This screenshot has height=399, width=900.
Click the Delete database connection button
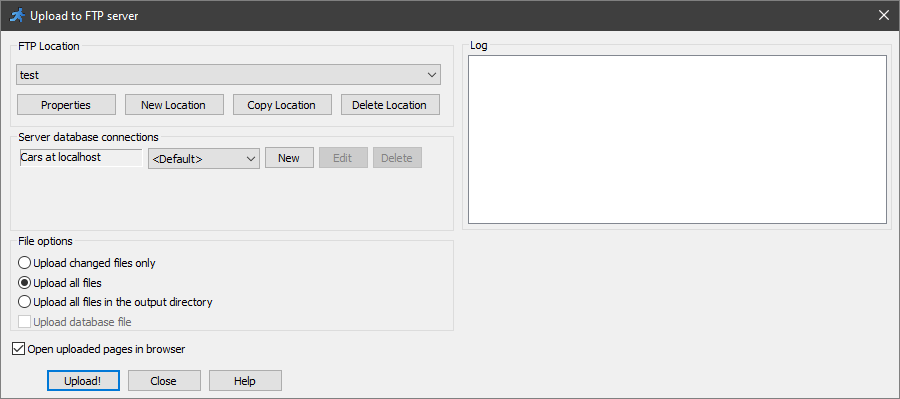397,158
